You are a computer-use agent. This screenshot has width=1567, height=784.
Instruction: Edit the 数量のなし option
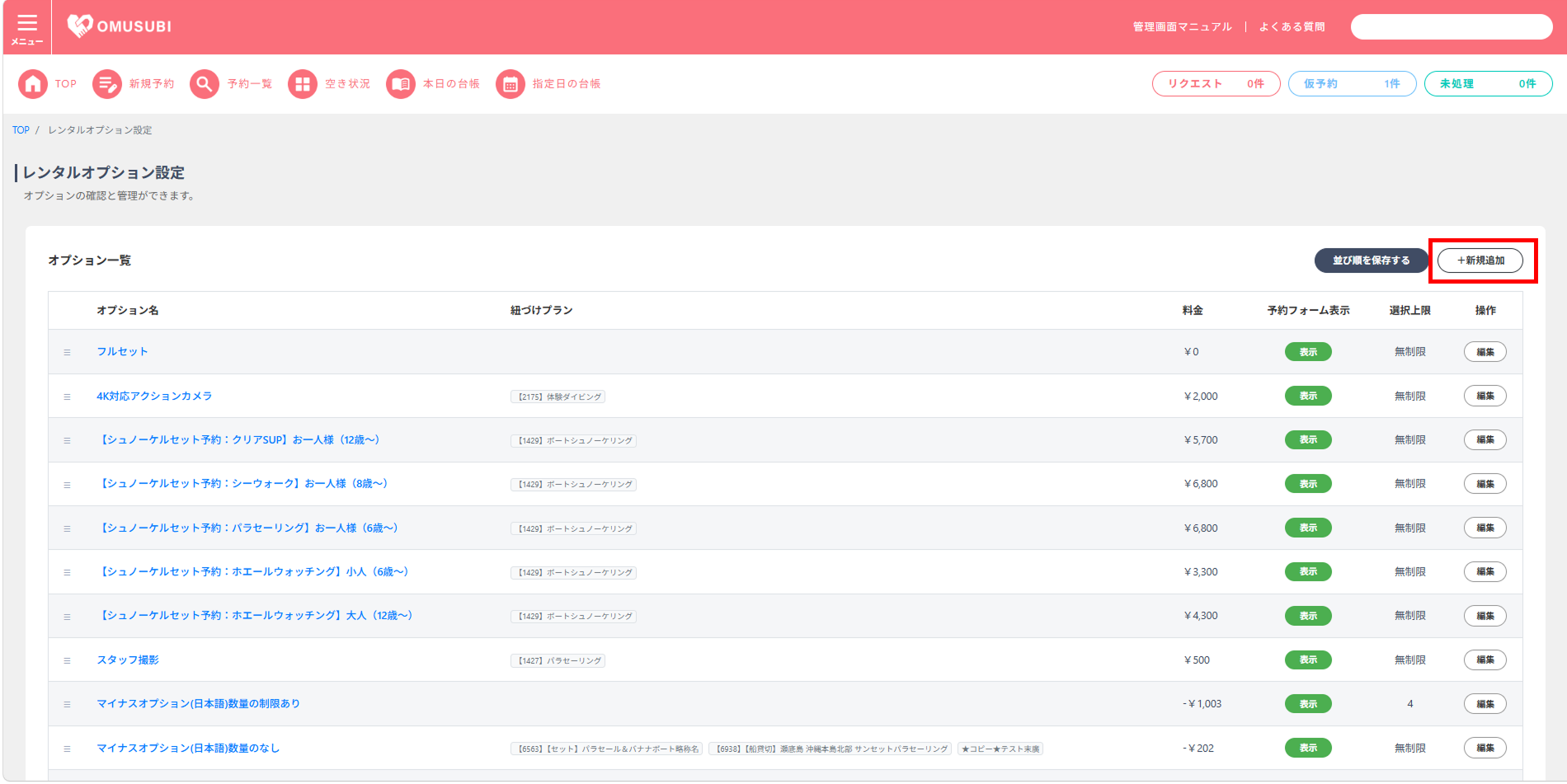click(x=1485, y=748)
